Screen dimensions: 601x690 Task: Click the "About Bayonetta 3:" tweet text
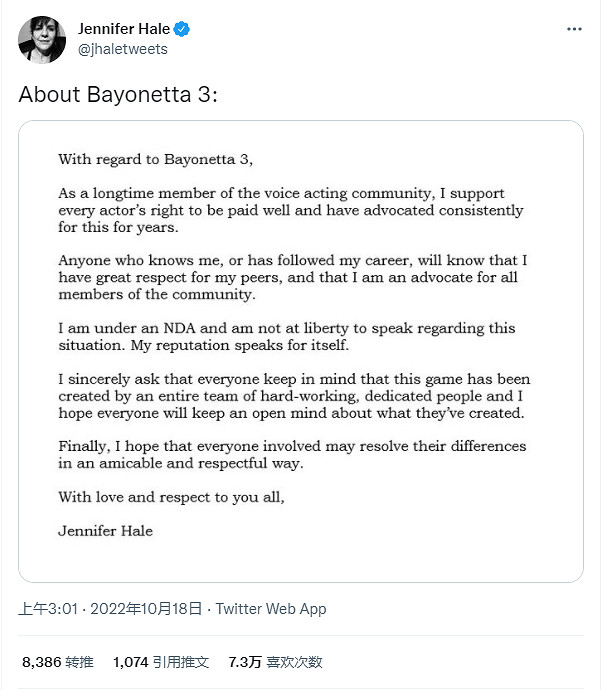(118, 95)
